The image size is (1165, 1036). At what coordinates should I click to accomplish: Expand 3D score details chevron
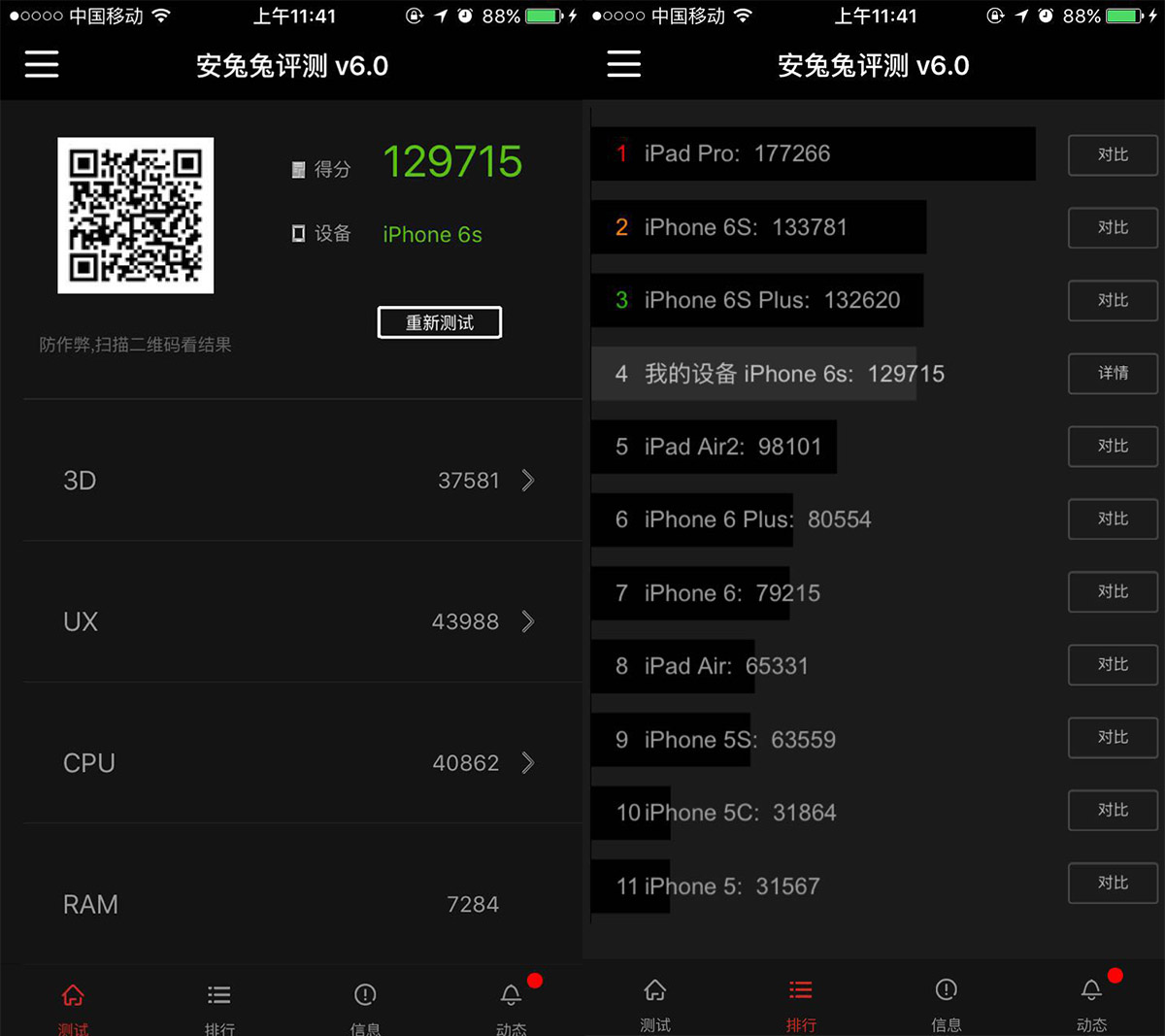528,481
